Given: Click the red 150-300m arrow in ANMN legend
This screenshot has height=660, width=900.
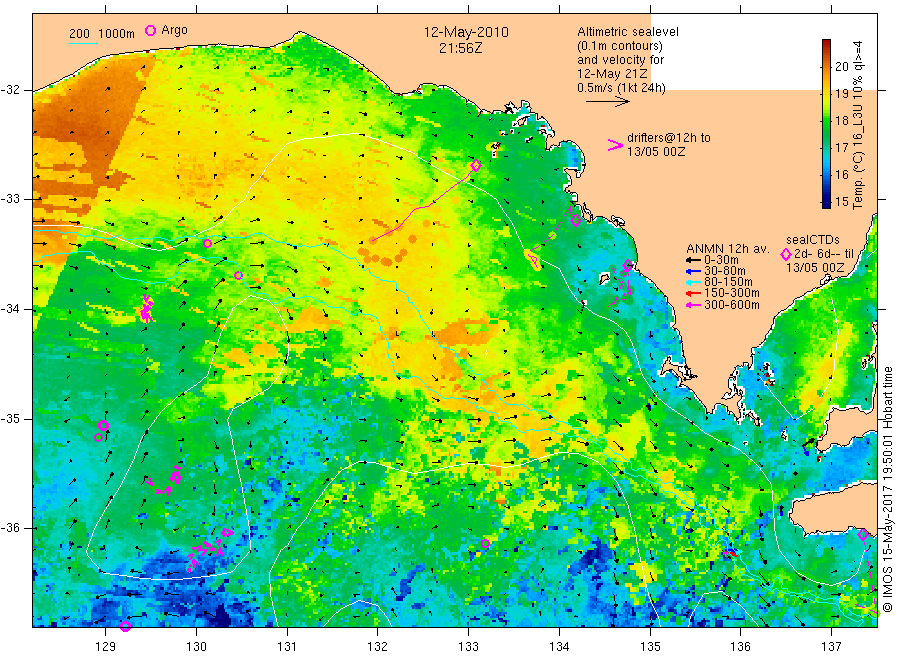Looking at the screenshot, I should click(693, 293).
